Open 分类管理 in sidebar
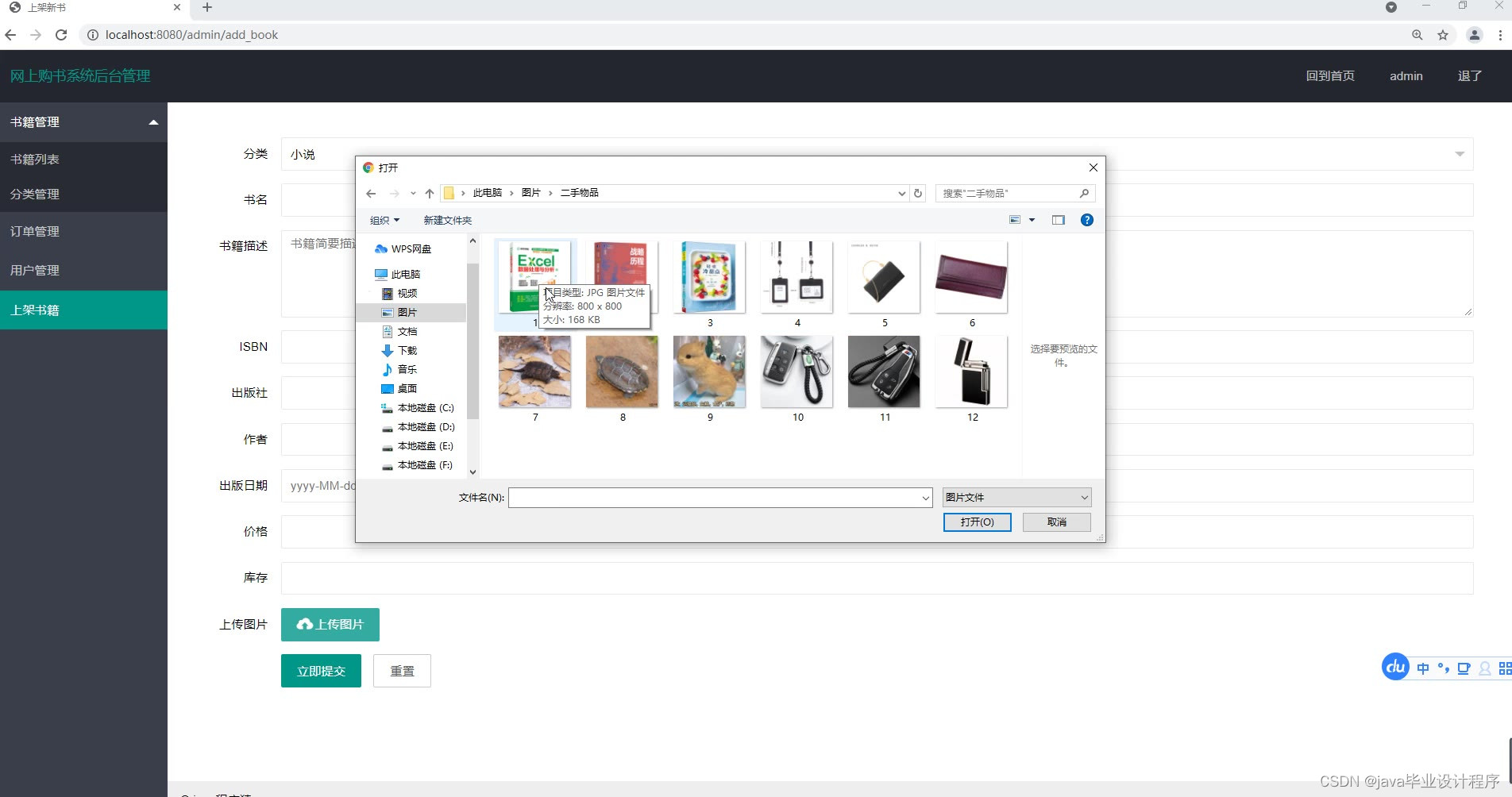The height and width of the screenshot is (797, 1512). pos(83,194)
